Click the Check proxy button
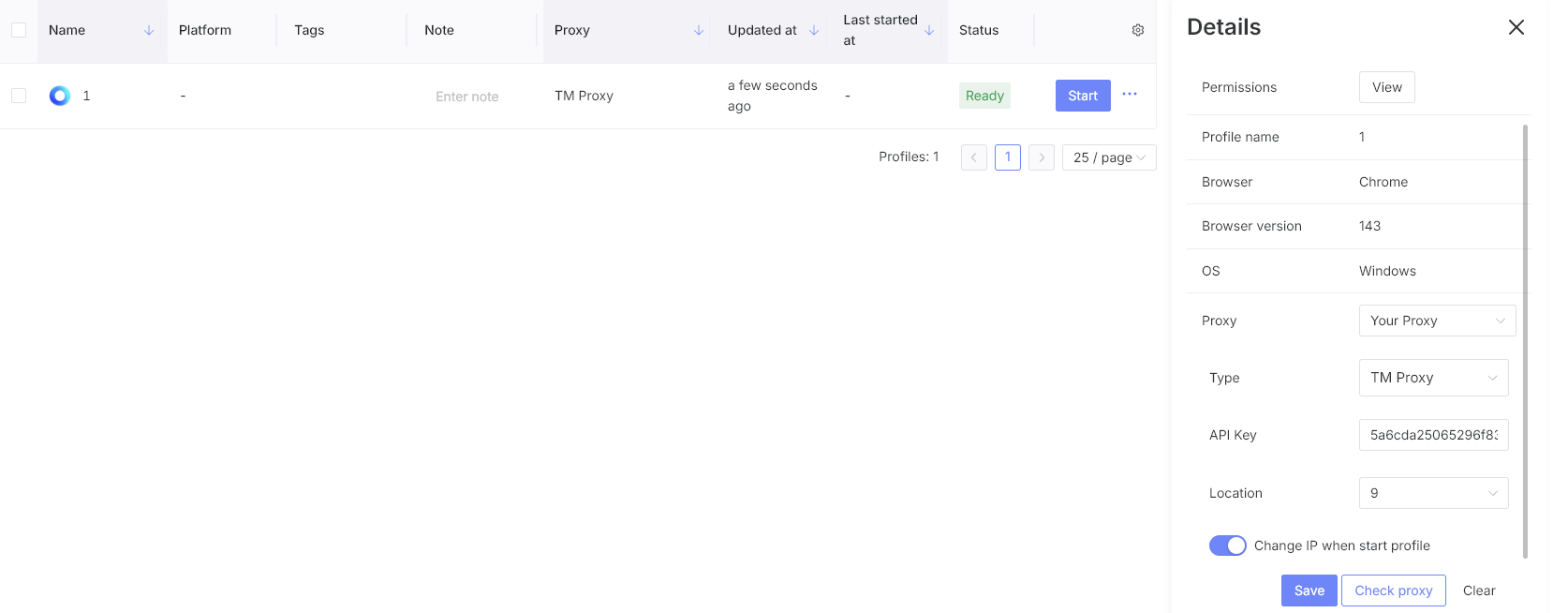 click(x=1393, y=591)
